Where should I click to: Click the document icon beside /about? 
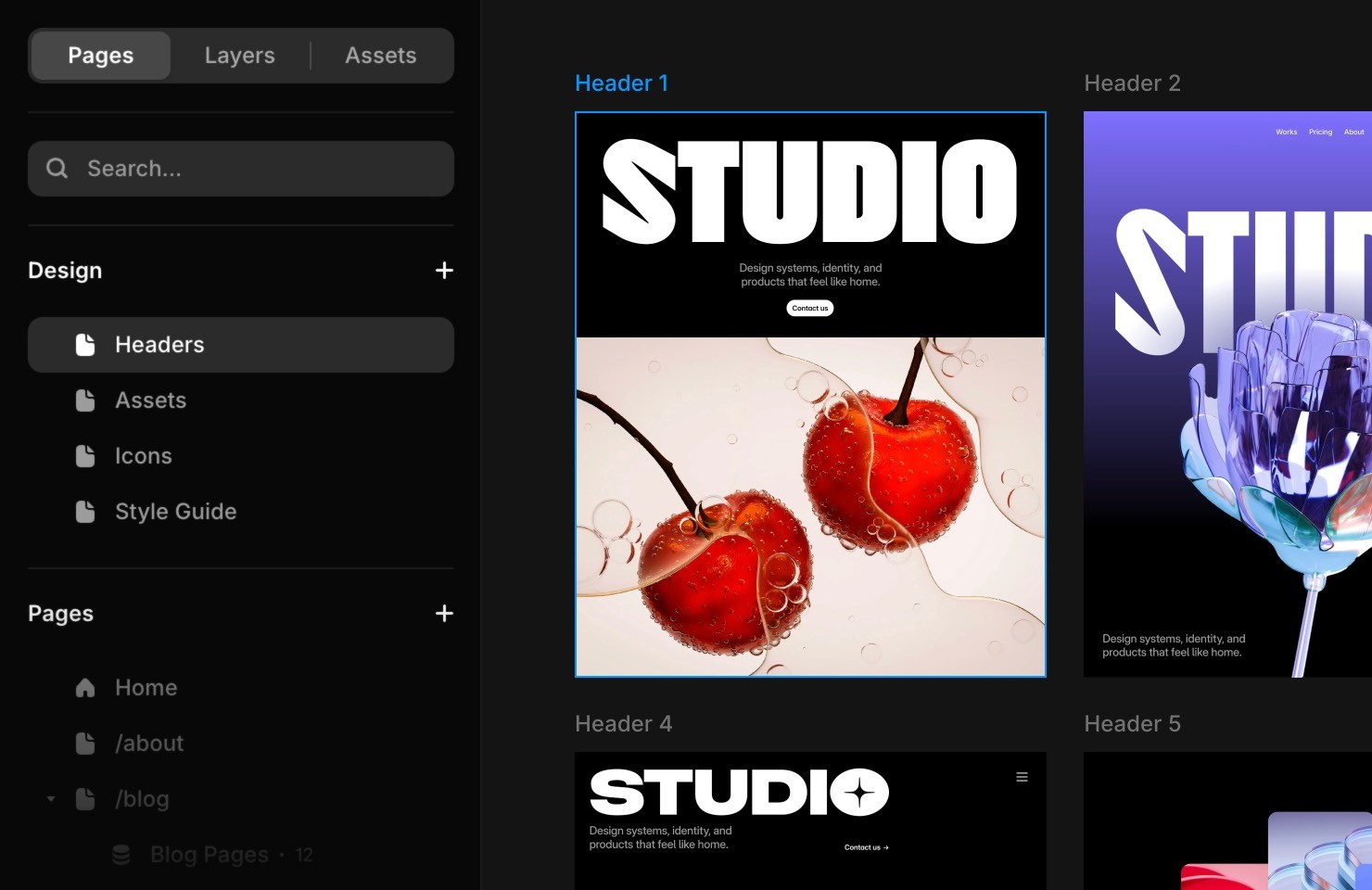click(x=86, y=743)
